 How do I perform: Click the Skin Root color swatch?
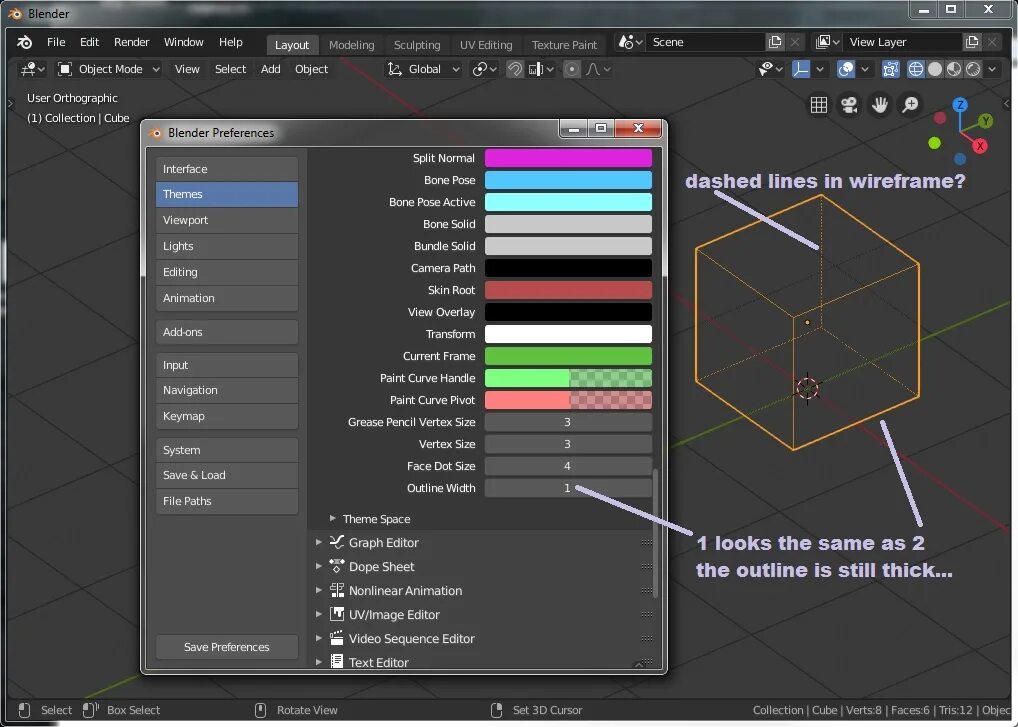pos(568,290)
